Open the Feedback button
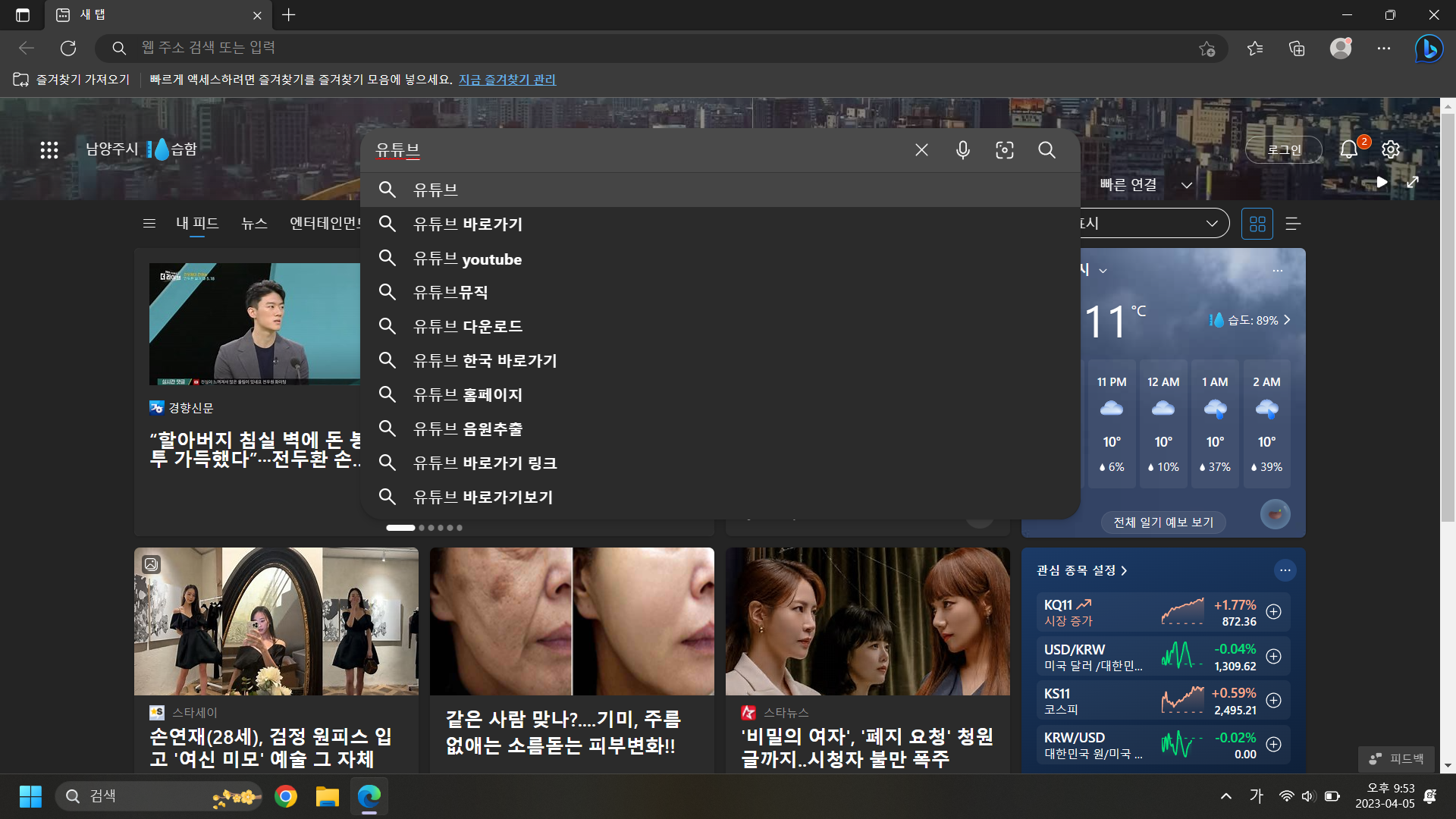The height and width of the screenshot is (819, 1456). coord(1396,759)
